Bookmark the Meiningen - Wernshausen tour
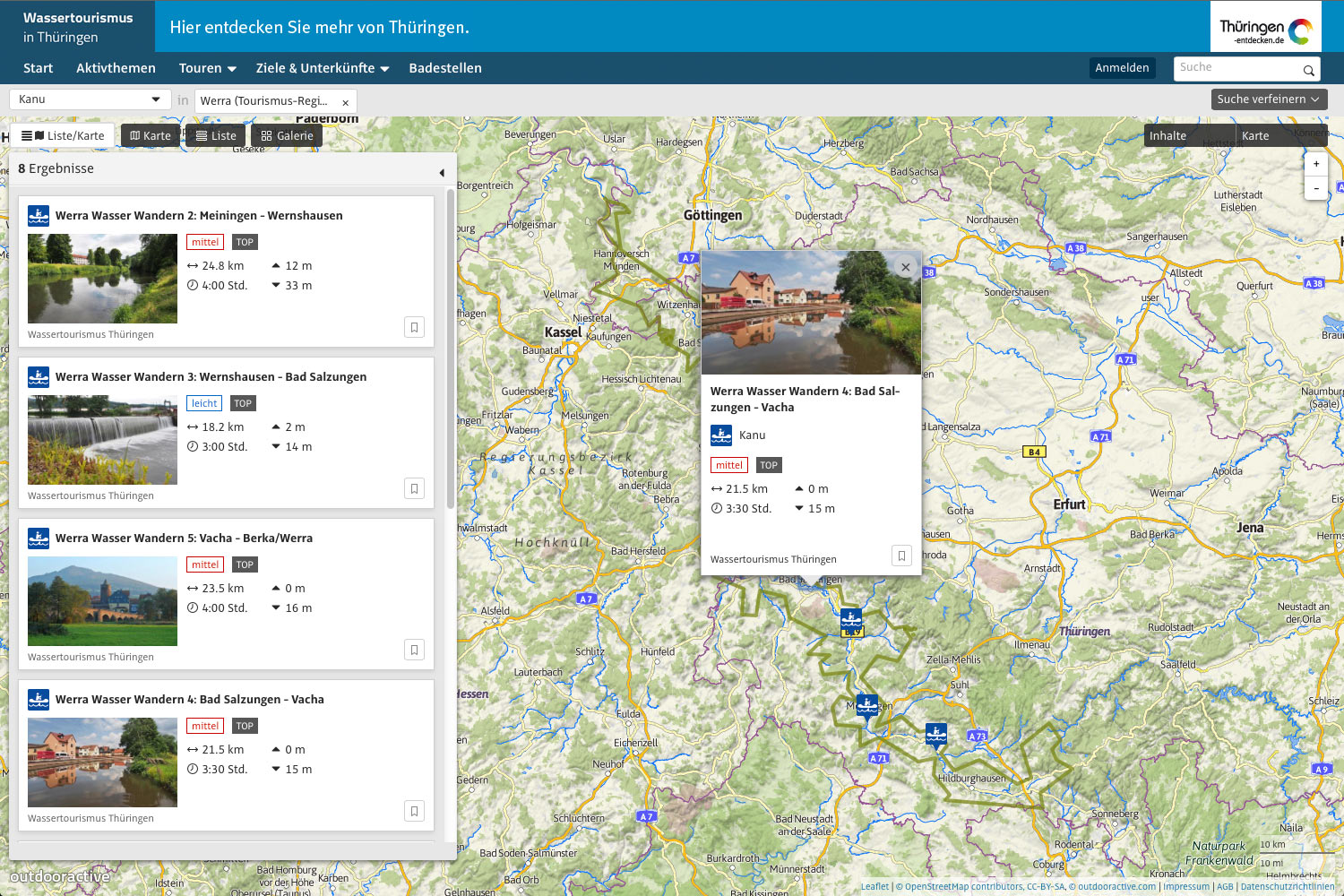Screen dimensions: 1344x896 (x=414, y=327)
